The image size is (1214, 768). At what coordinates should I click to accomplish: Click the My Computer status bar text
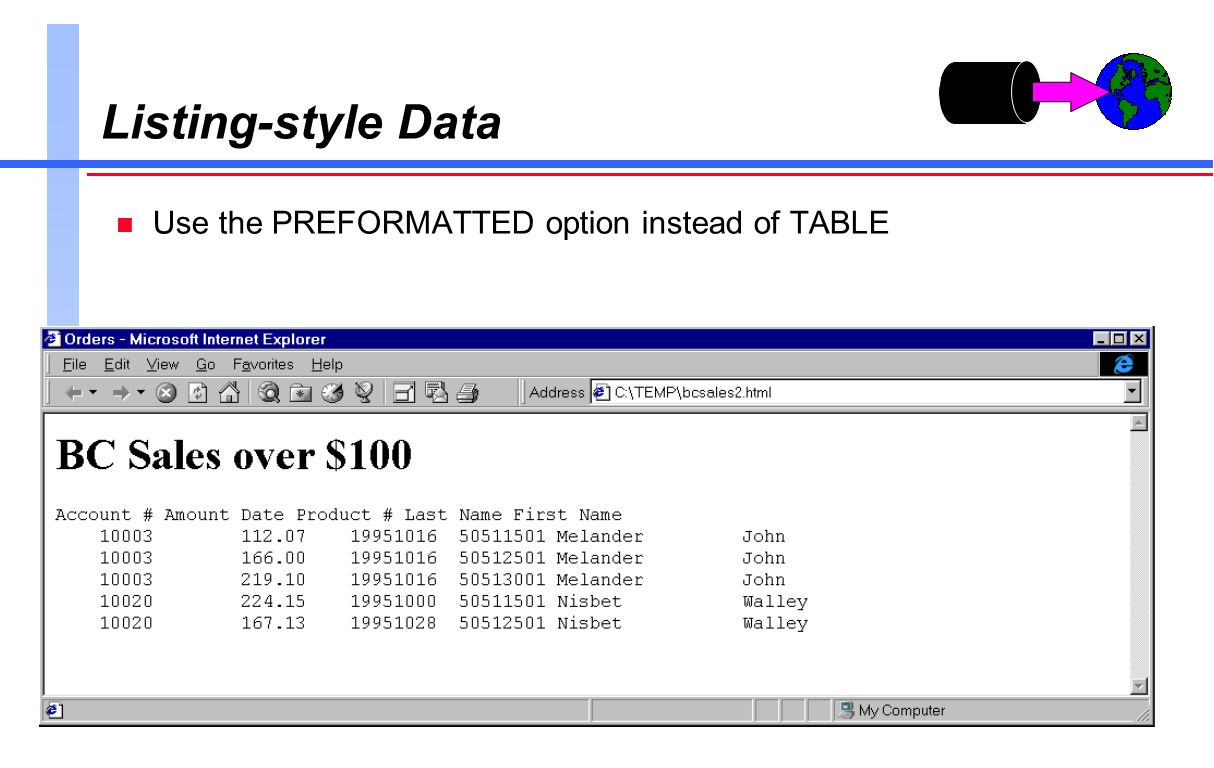click(x=901, y=711)
